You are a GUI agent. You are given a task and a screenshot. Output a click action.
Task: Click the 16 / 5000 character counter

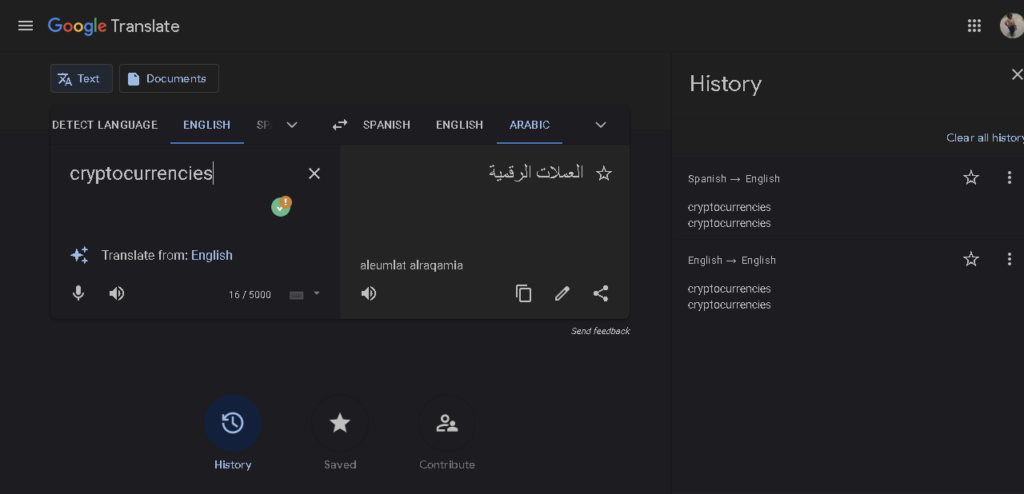(249, 295)
